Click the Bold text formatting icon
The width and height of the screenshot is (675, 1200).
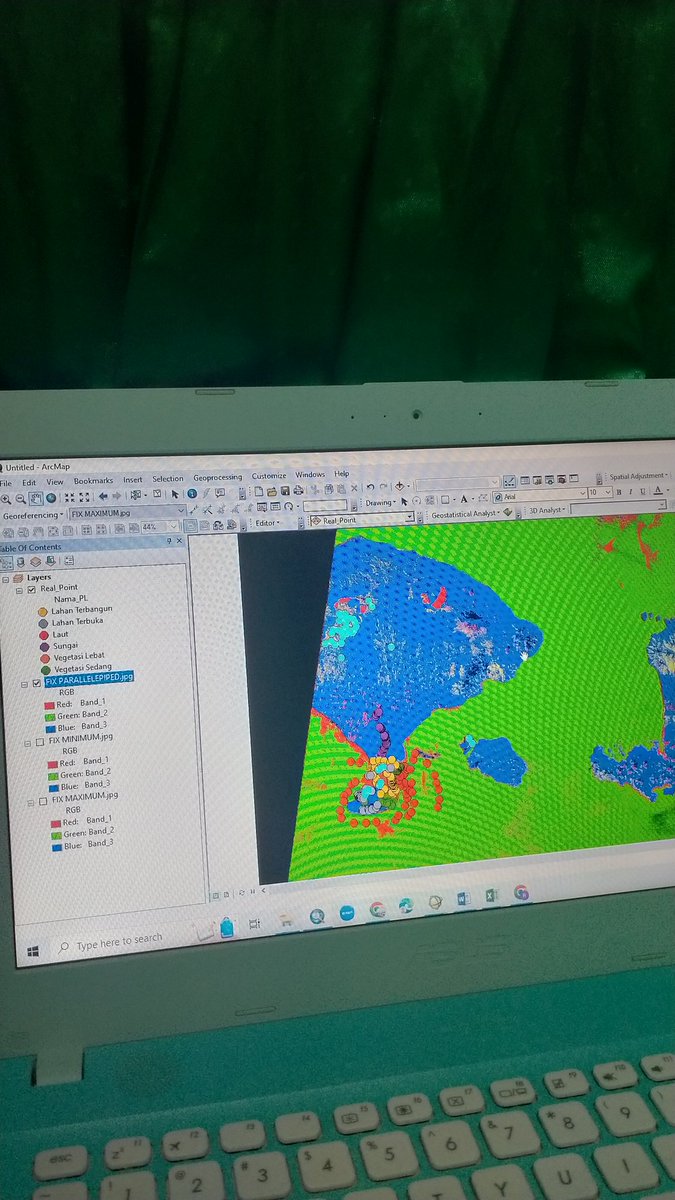pyautogui.click(x=618, y=492)
